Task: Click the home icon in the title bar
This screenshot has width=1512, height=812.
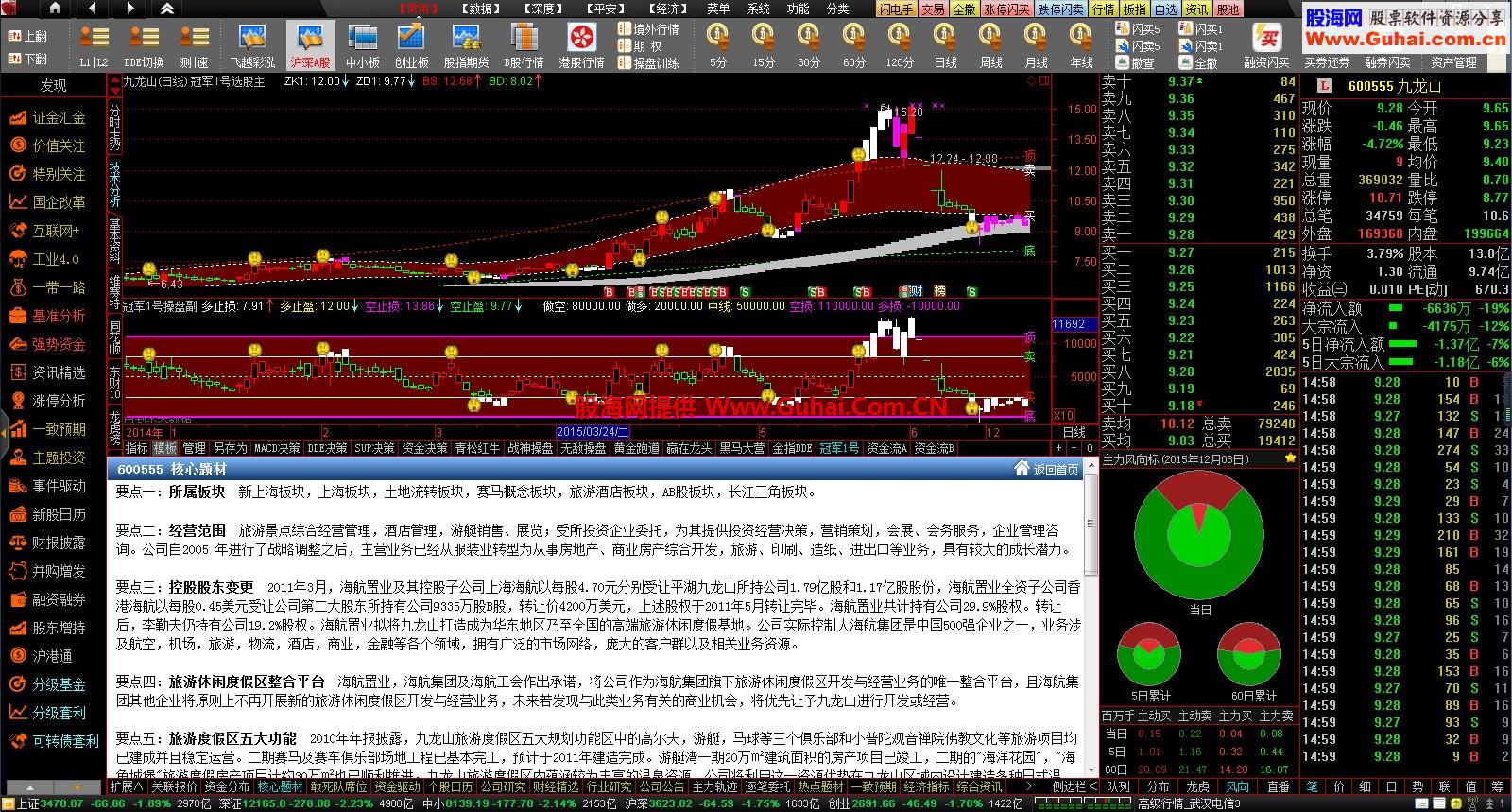Action: tap(56, 9)
